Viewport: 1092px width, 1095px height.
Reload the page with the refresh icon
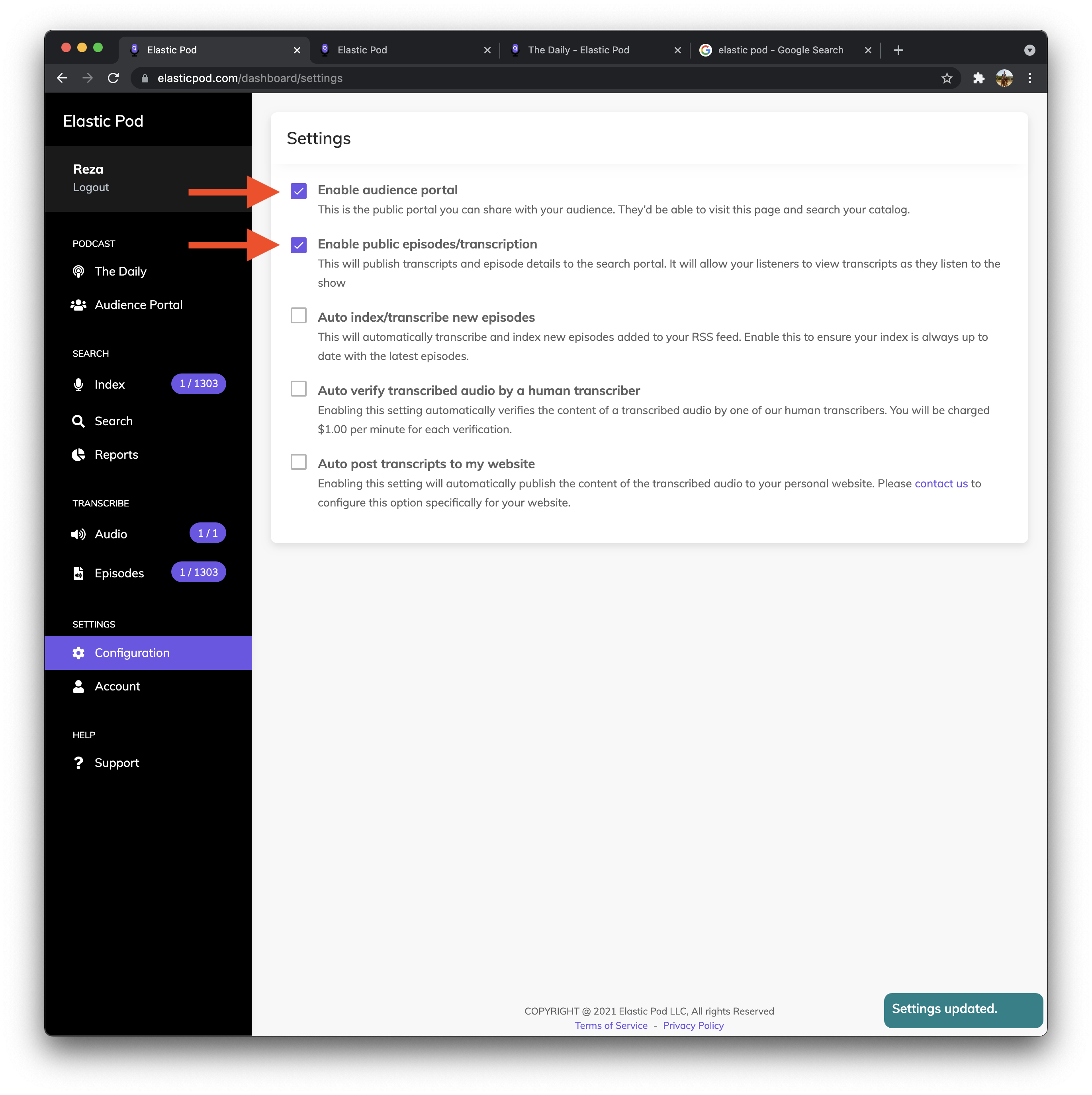pos(114,78)
